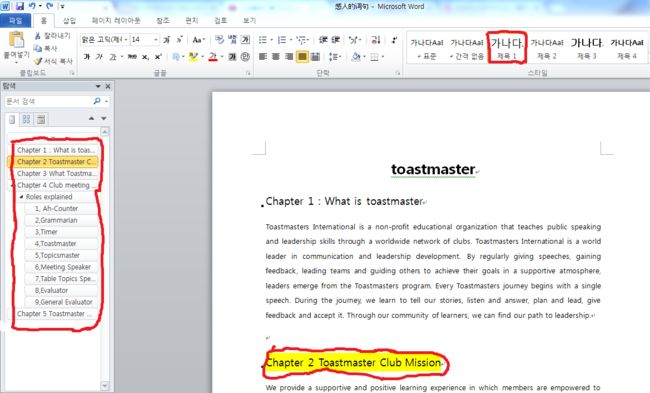Open the document search options dropdown
650x393 pixels.
[107, 101]
